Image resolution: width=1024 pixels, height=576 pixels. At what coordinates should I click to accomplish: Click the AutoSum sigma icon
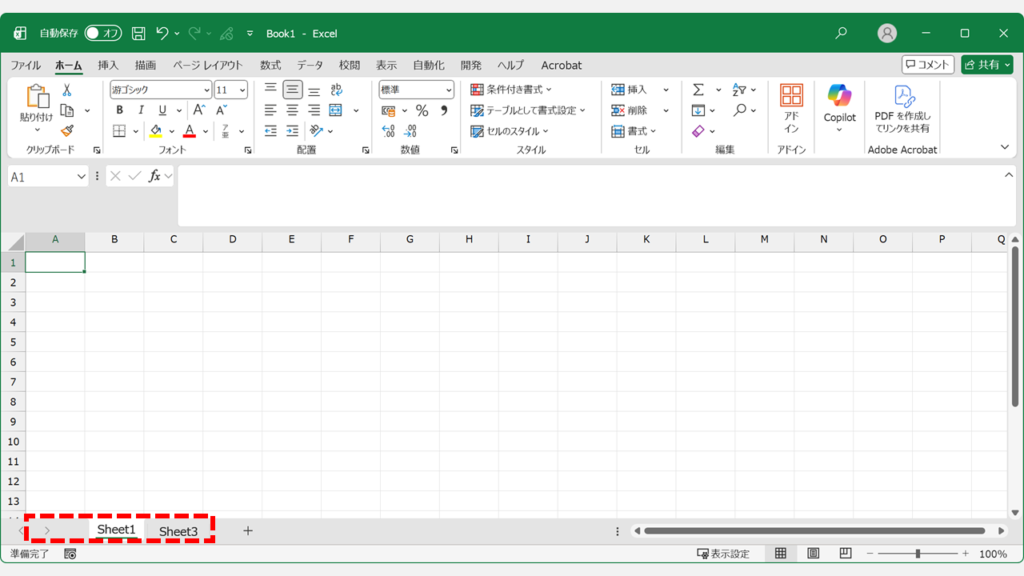click(x=698, y=90)
